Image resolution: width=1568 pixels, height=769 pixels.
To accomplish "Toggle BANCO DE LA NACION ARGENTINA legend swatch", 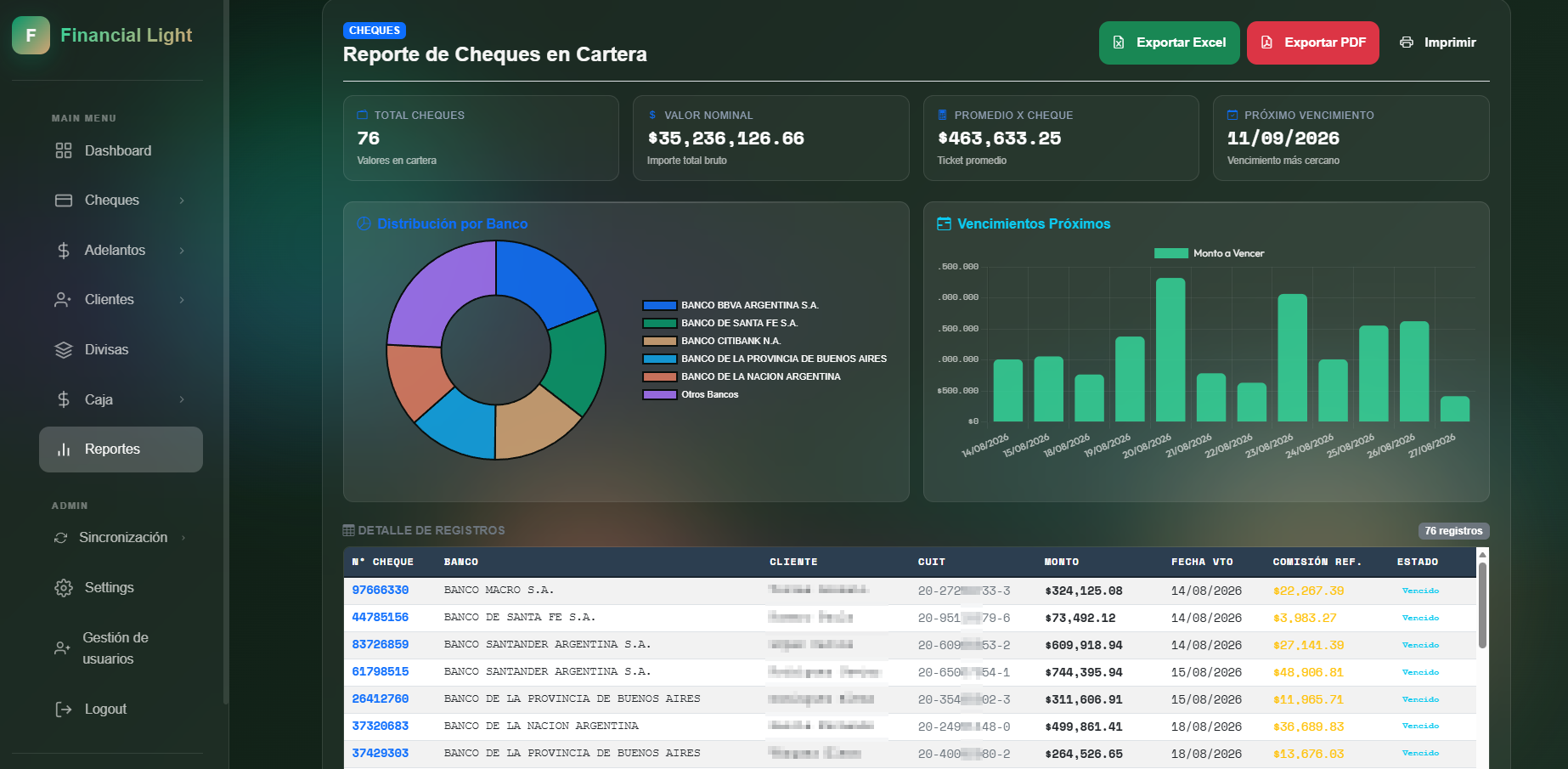I will [x=660, y=376].
